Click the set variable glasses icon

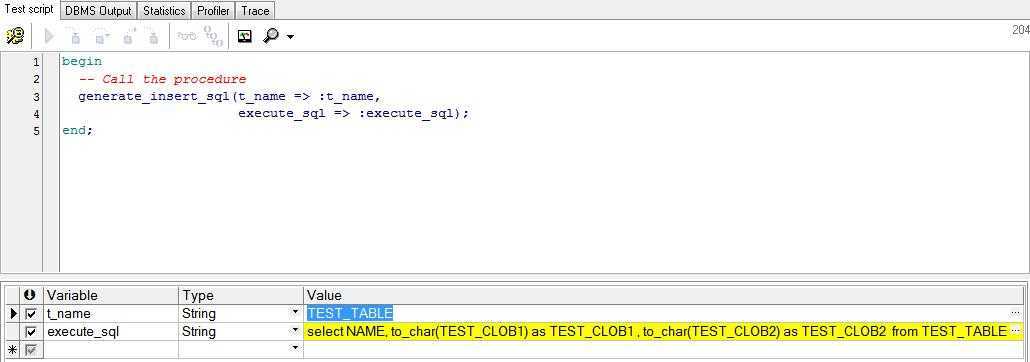[187, 36]
